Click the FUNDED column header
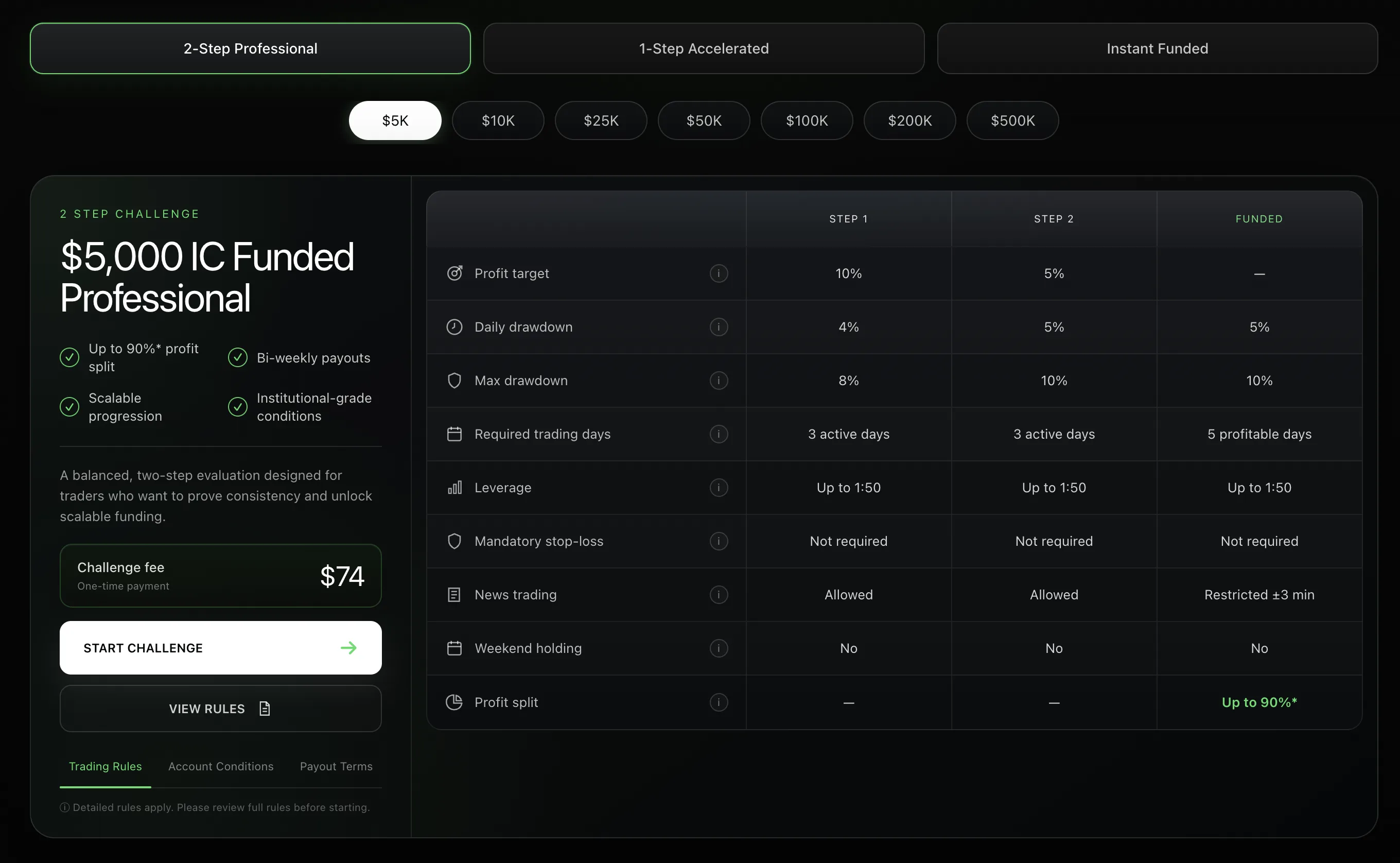This screenshot has width=1400, height=863. (1259, 219)
